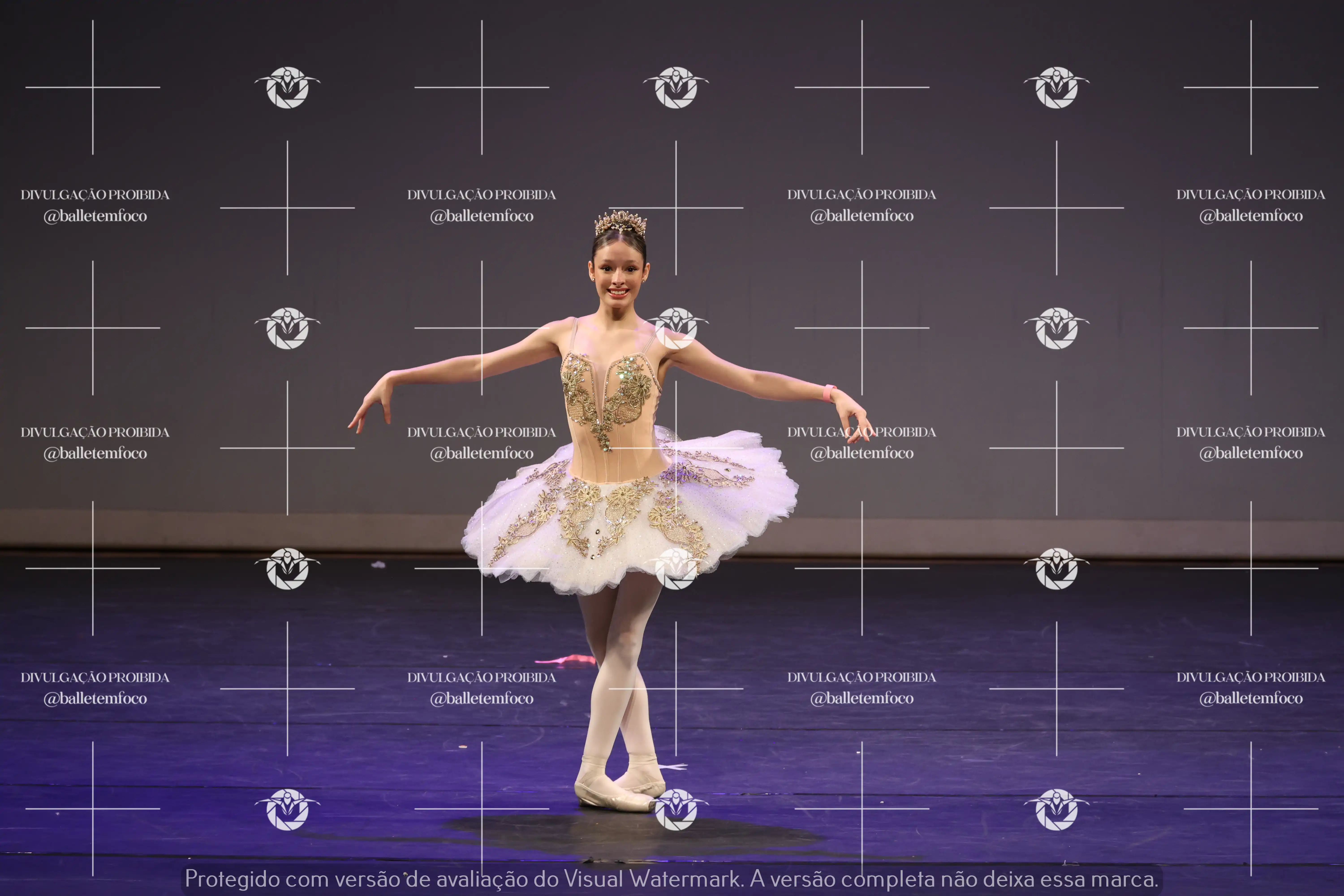The height and width of the screenshot is (896, 1344).
Task: Click the watermark logo on the tutu's lower edge
Action: 676,569
